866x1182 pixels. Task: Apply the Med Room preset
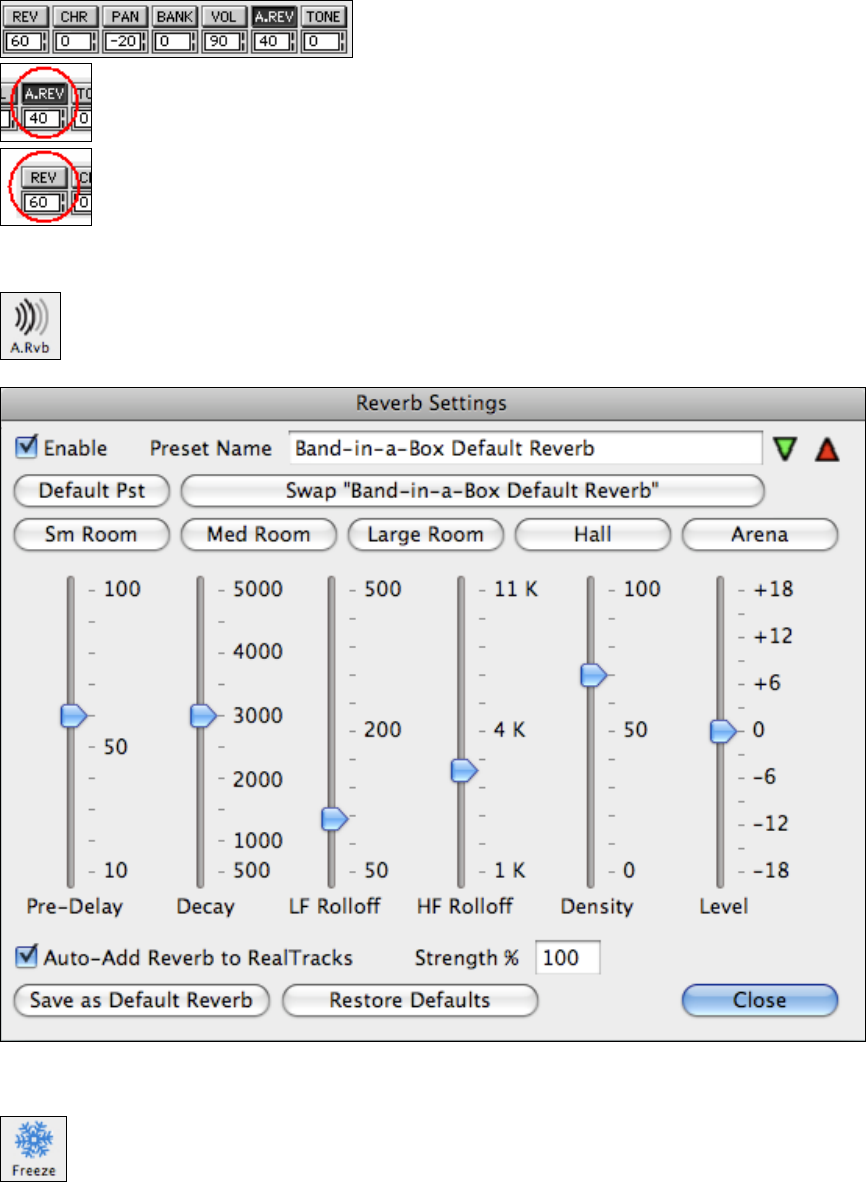tap(259, 534)
